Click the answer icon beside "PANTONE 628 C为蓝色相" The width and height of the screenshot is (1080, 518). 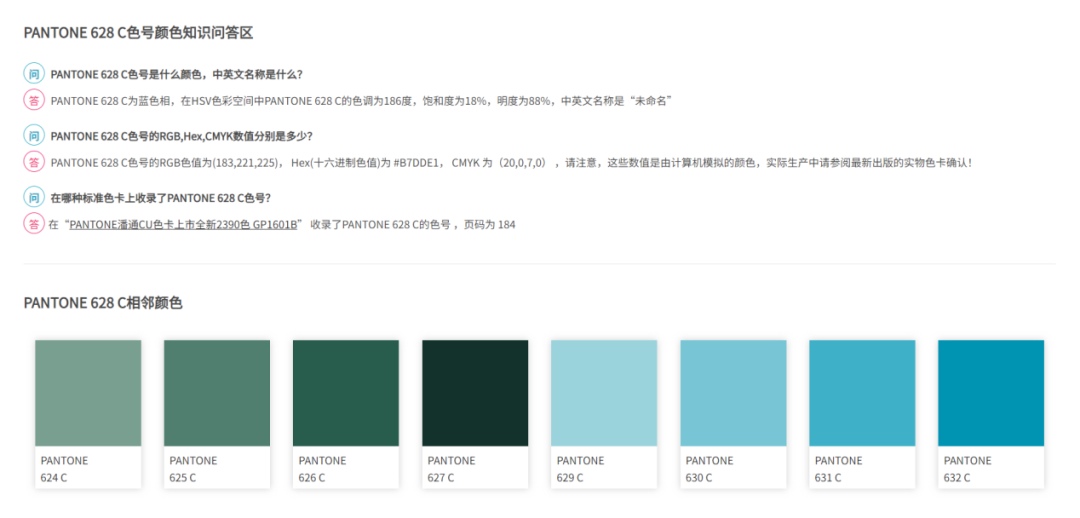click(34, 100)
